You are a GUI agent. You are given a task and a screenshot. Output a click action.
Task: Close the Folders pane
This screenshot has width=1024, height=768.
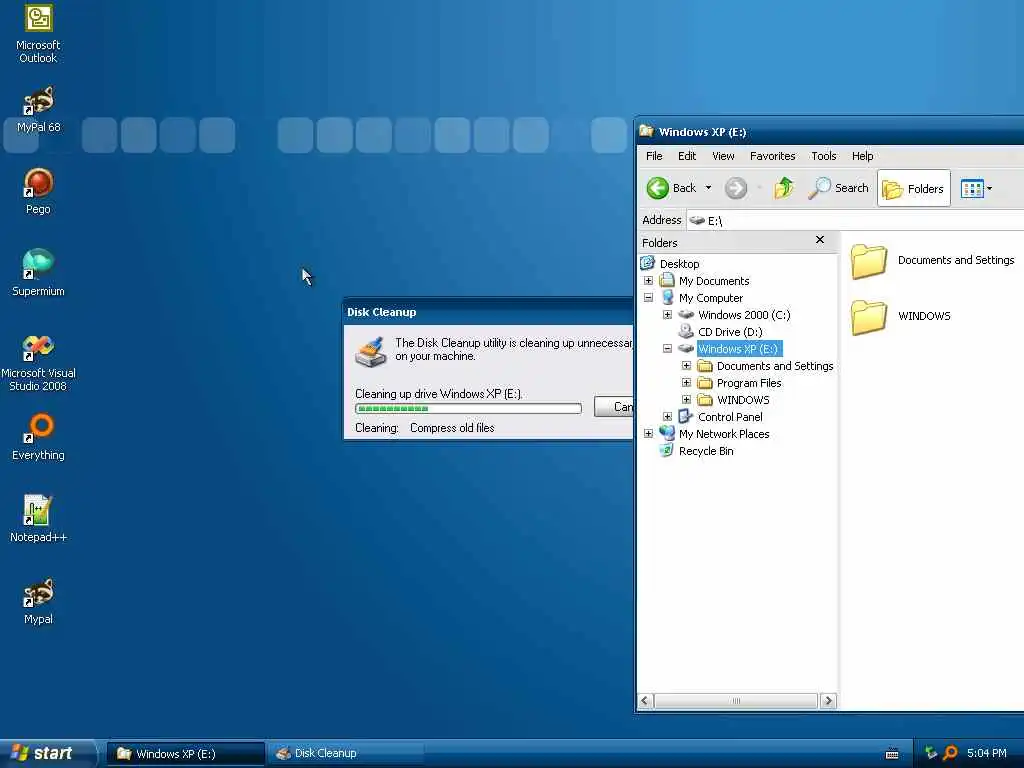tap(820, 240)
